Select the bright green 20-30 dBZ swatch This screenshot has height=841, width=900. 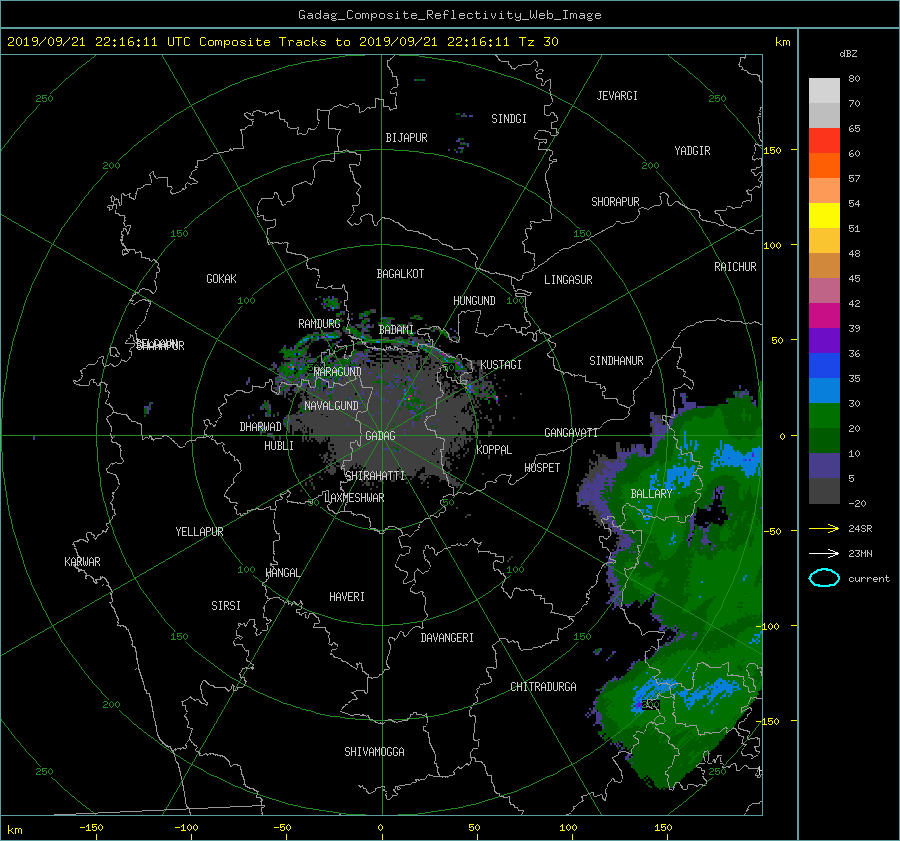tap(824, 416)
